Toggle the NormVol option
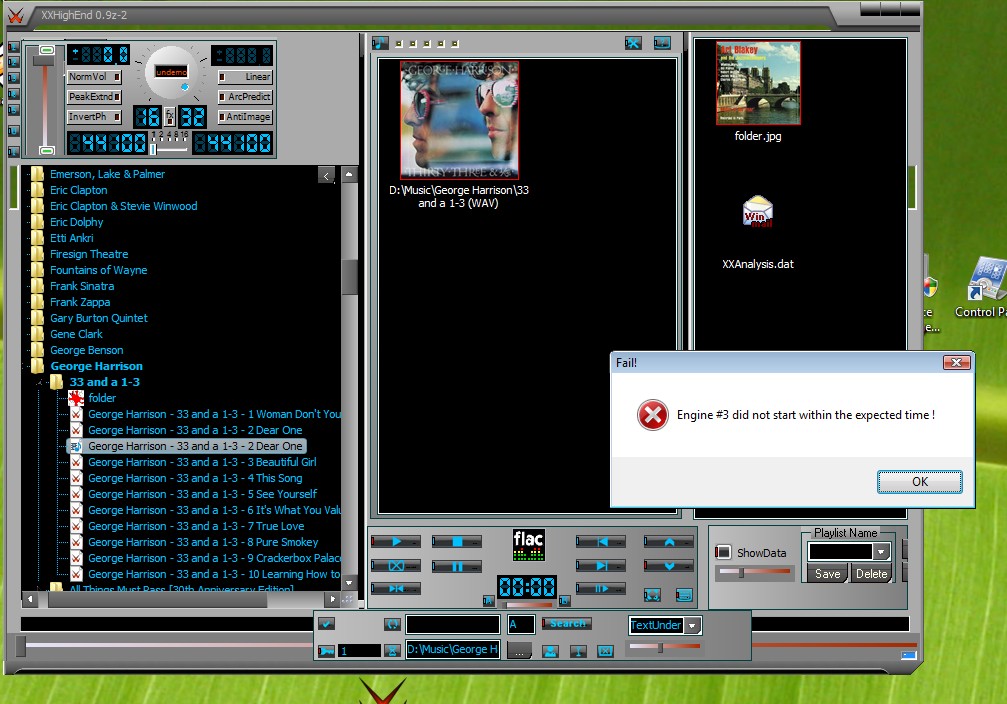The width and height of the screenshot is (1007, 704). click(x=94, y=76)
